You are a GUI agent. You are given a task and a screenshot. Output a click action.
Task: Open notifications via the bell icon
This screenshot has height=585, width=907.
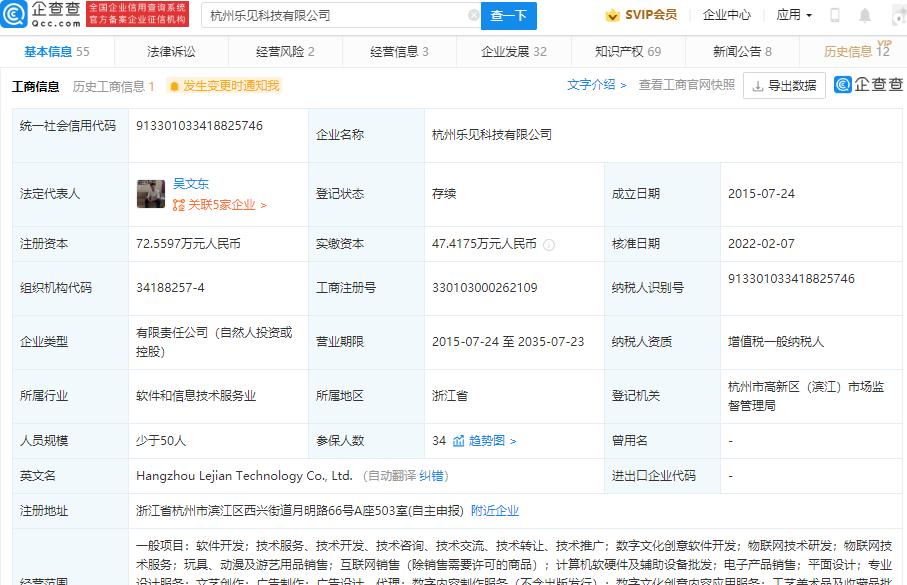tap(865, 16)
